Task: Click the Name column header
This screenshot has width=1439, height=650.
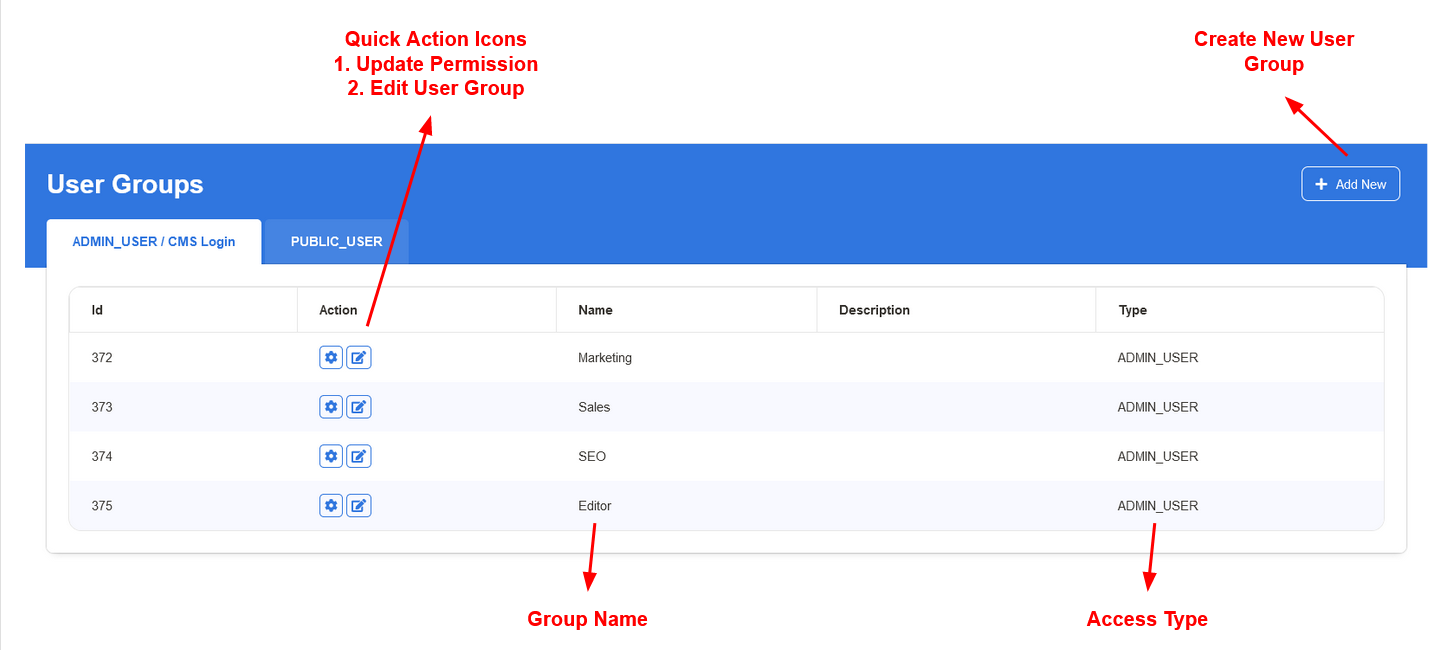Action: [x=595, y=310]
